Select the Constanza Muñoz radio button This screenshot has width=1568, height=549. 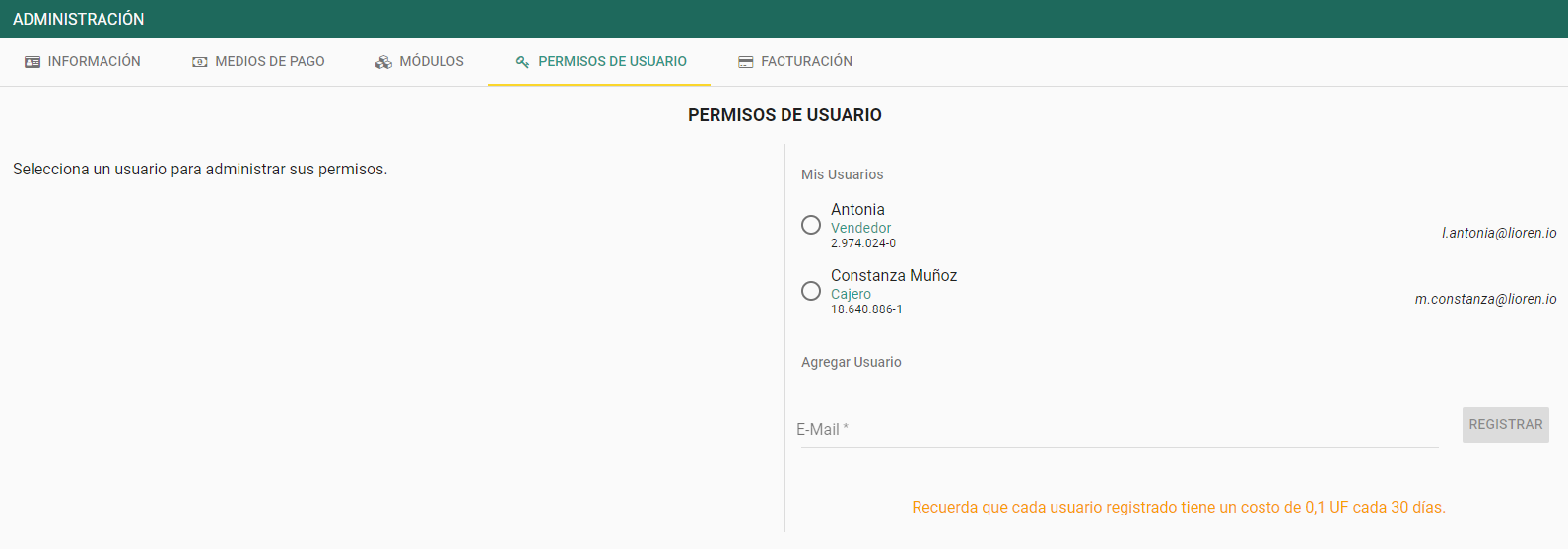tap(811, 291)
